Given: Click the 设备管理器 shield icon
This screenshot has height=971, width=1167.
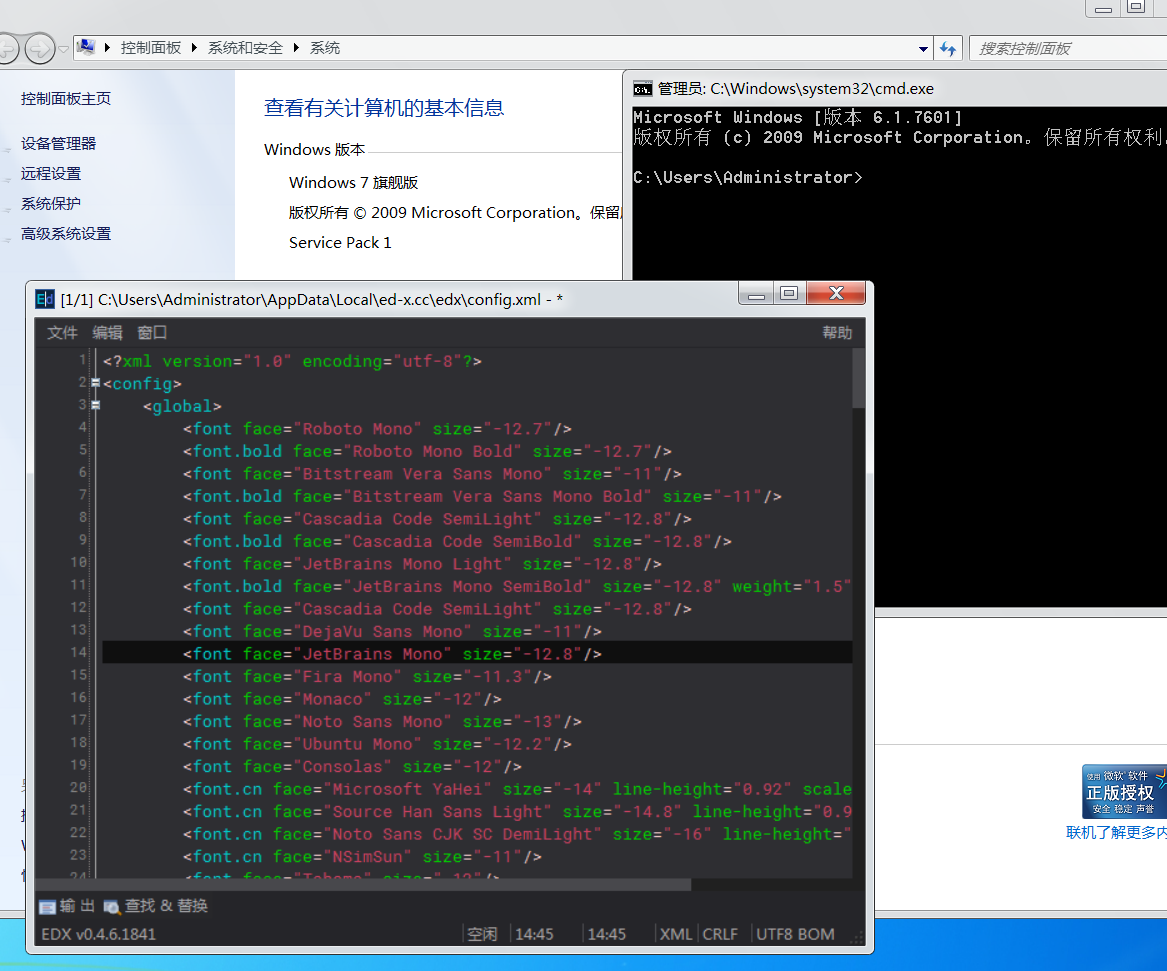Looking at the screenshot, I should (x=7, y=150).
